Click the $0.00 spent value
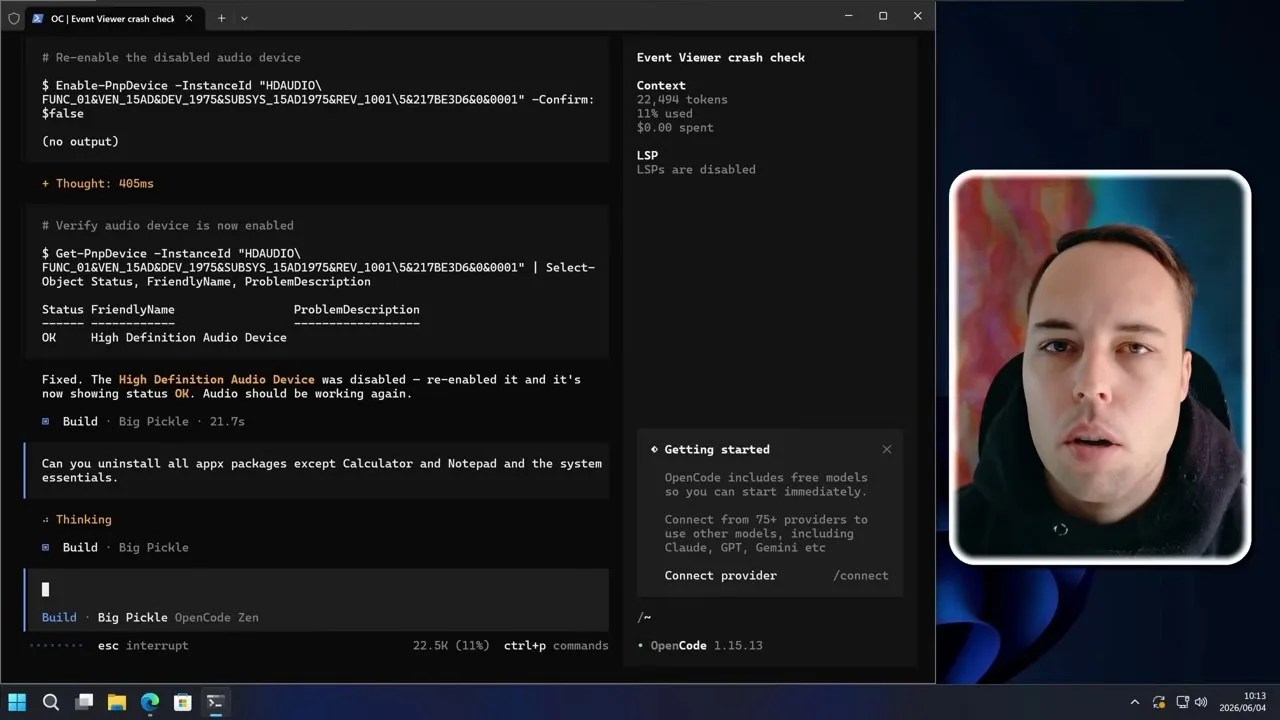This screenshot has height=720, width=1280. [x=675, y=127]
